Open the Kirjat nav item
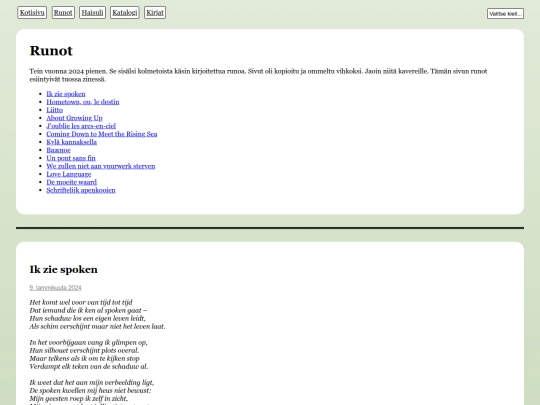The image size is (540, 405). tap(155, 13)
